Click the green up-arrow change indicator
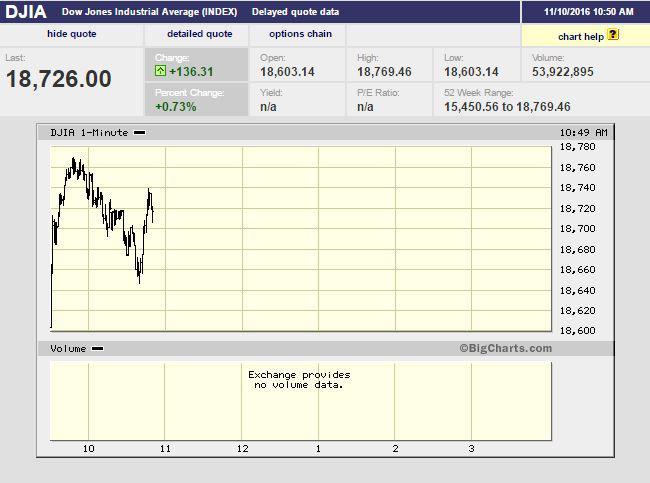 click(160, 72)
